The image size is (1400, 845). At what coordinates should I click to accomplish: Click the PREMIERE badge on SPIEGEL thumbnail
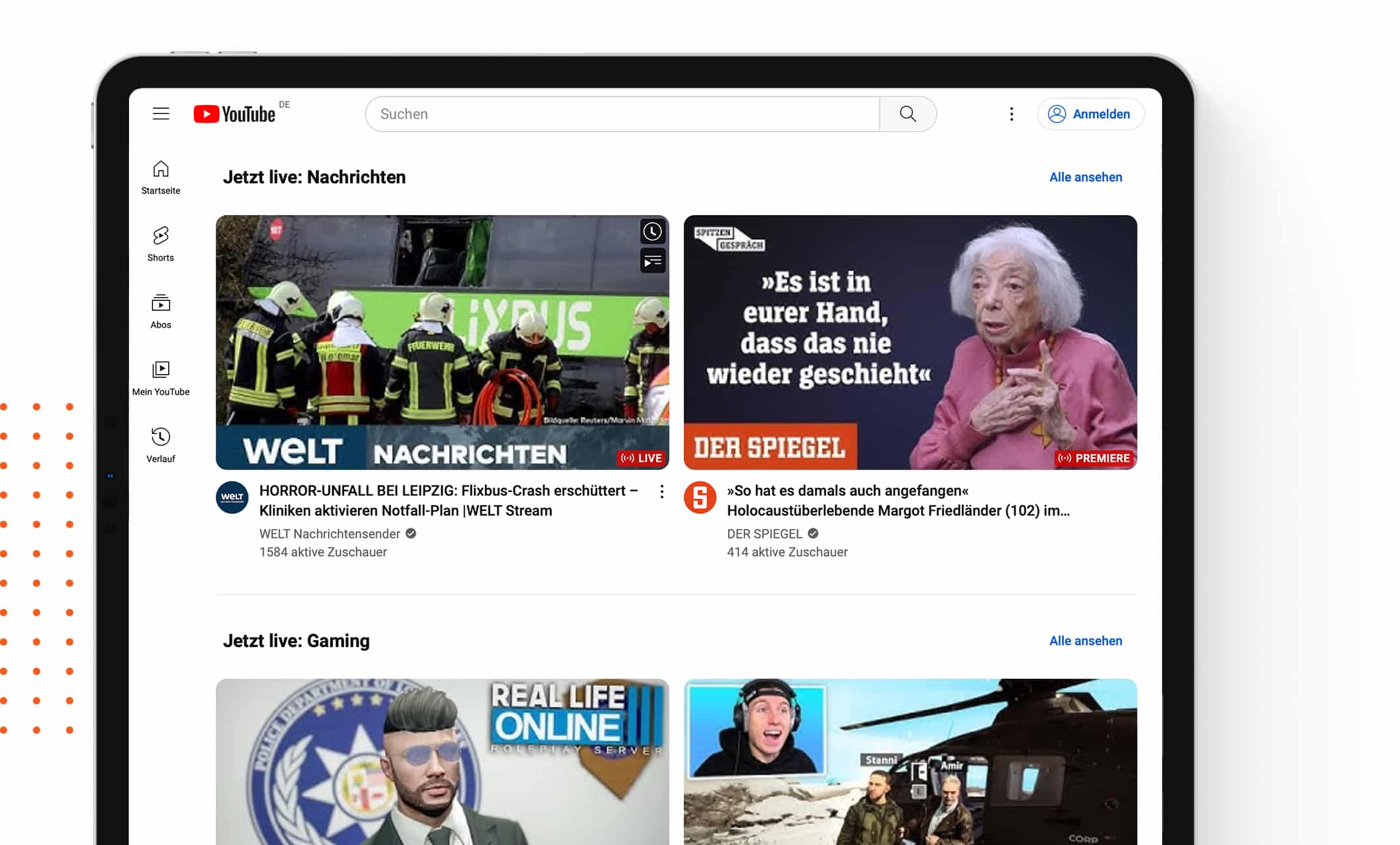tap(1094, 458)
